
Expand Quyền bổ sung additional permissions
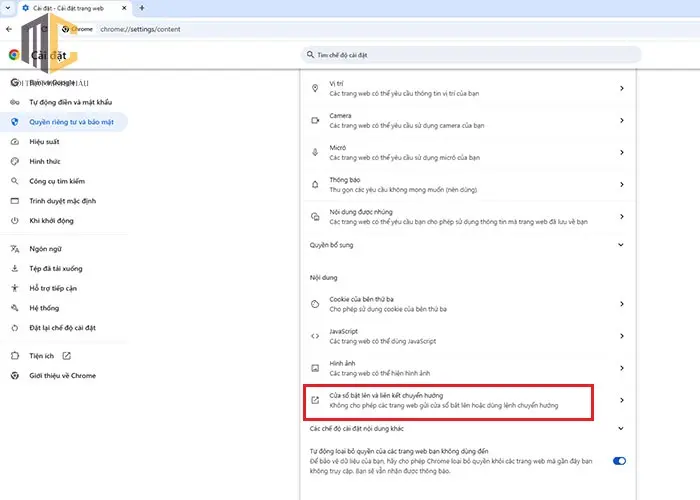click(468, 245)
